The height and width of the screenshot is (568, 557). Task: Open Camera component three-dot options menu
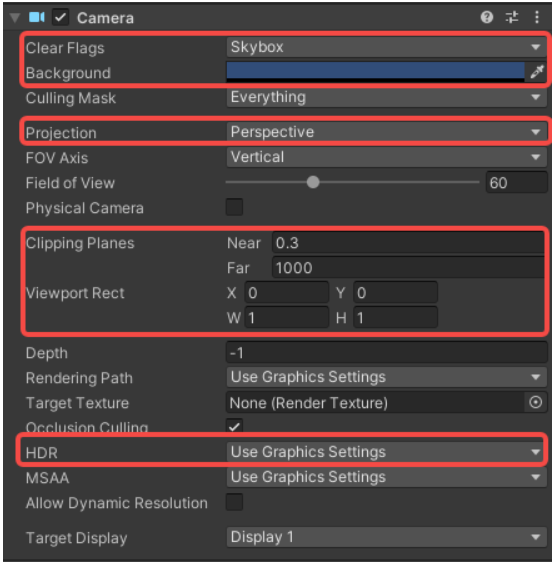pyautogui.click(x=537, y=17)
